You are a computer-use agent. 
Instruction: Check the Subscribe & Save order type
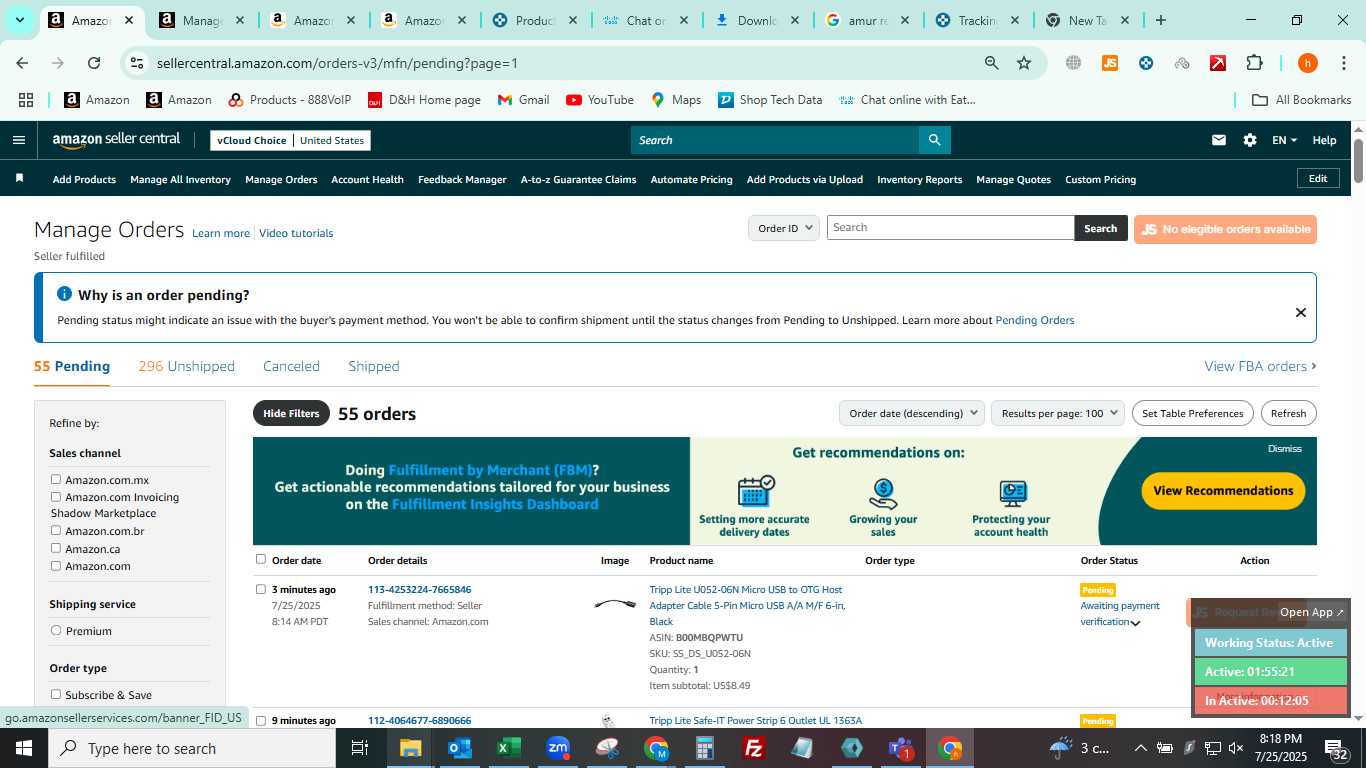[x=56, y=695]
